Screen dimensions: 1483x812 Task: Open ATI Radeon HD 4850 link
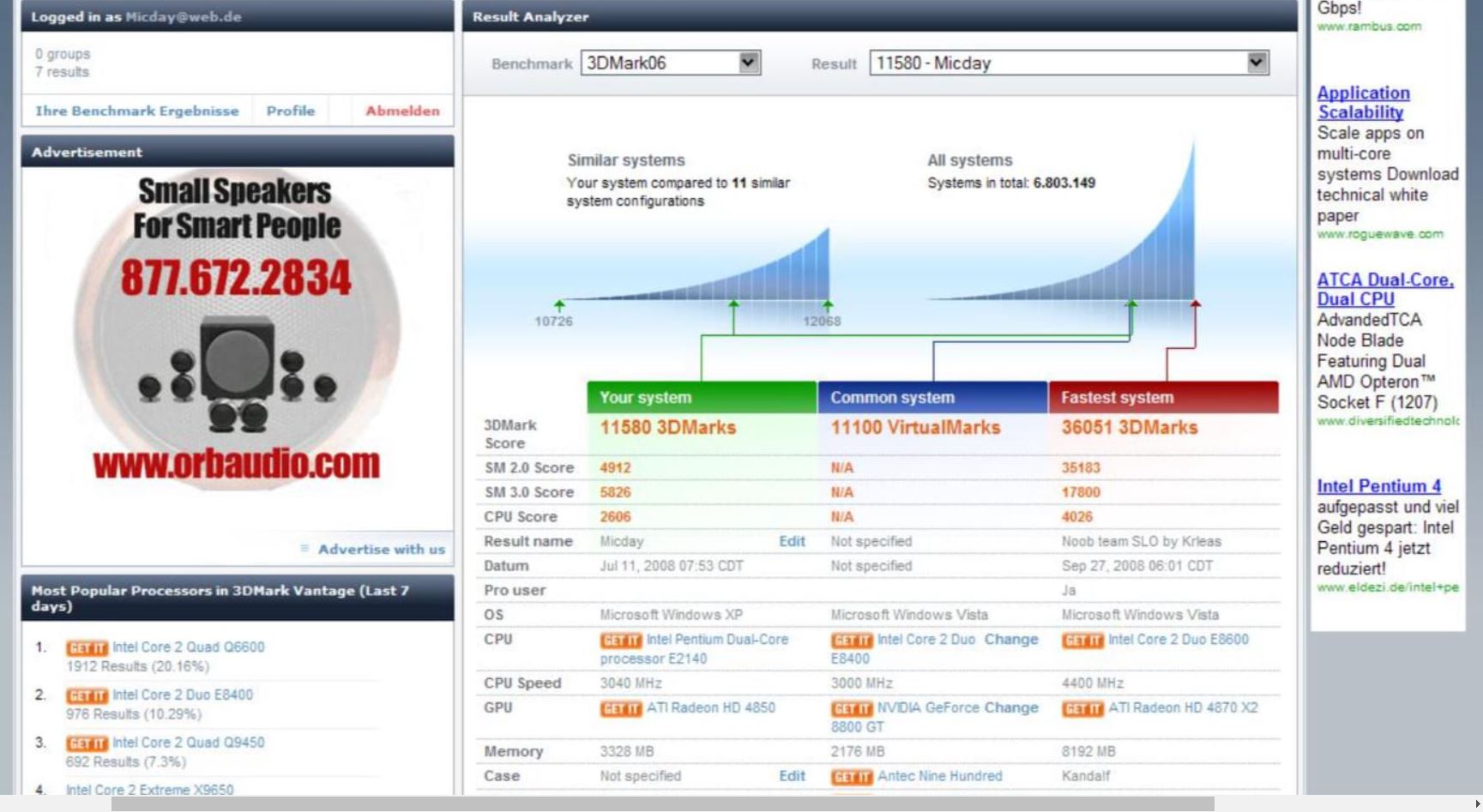point(710,708)
